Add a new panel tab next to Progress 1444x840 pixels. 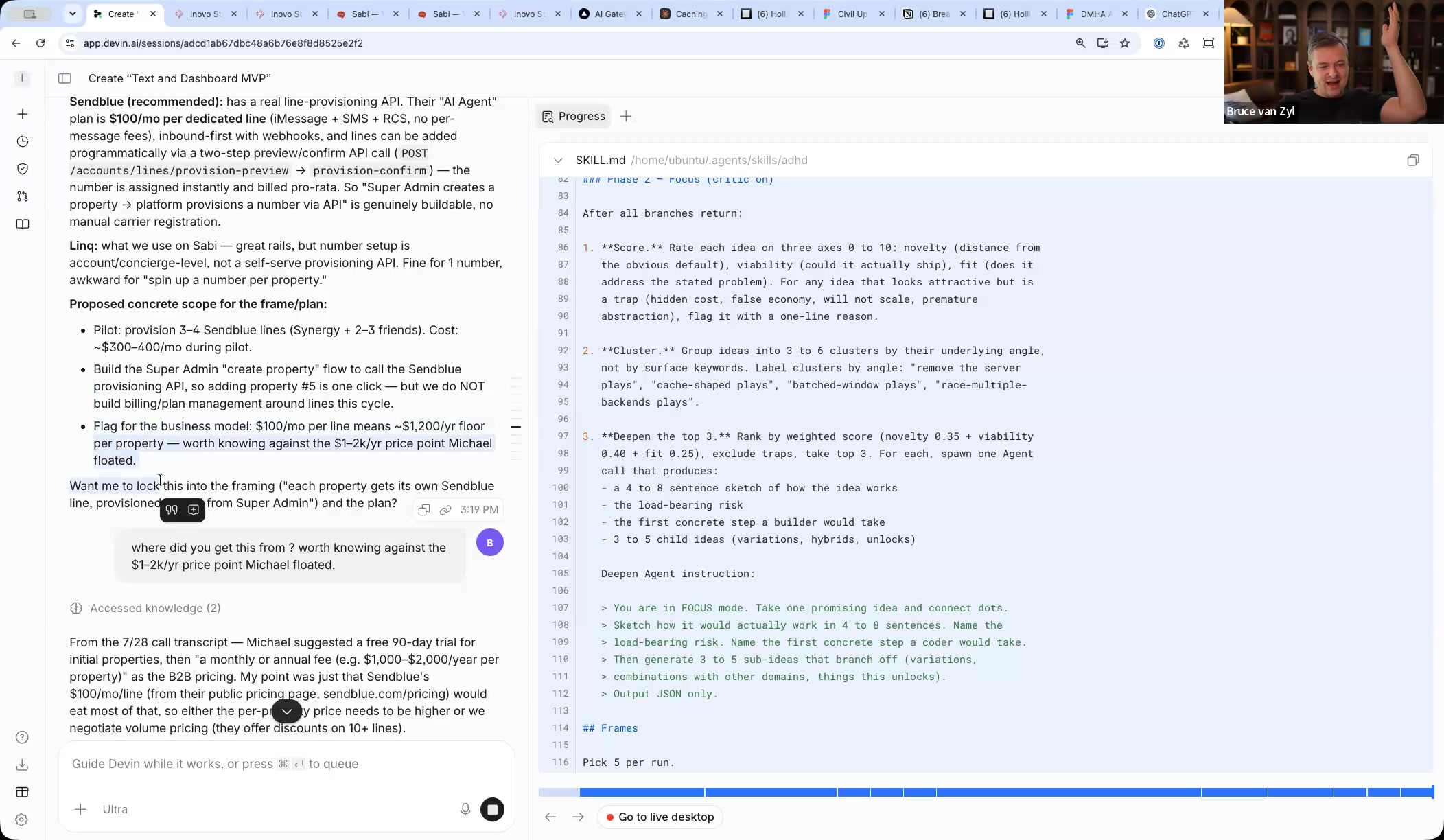(626, 117)
